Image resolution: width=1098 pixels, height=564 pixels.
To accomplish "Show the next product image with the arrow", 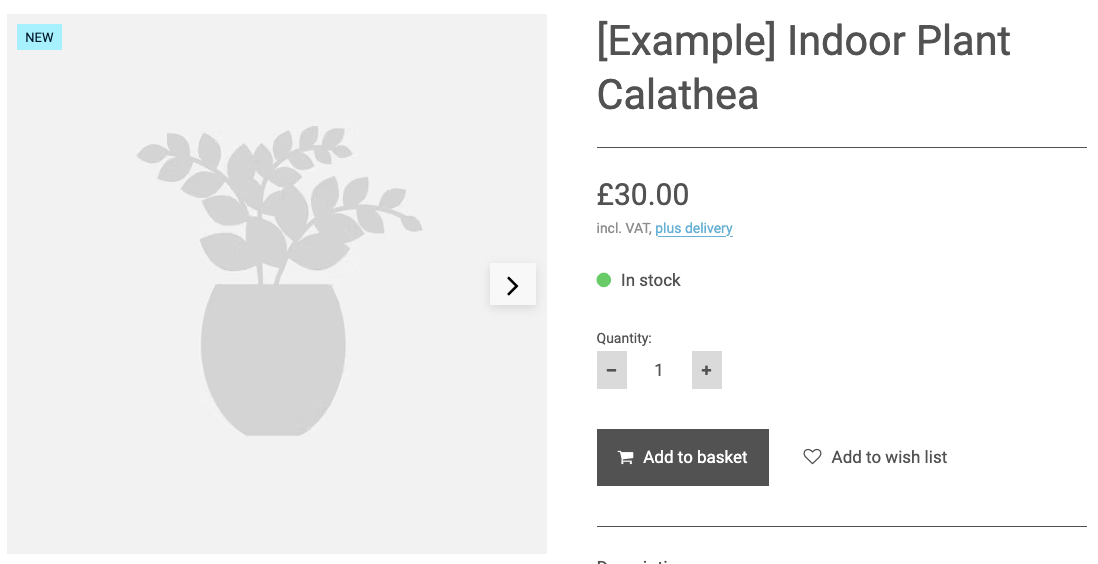I will [513, 285].
